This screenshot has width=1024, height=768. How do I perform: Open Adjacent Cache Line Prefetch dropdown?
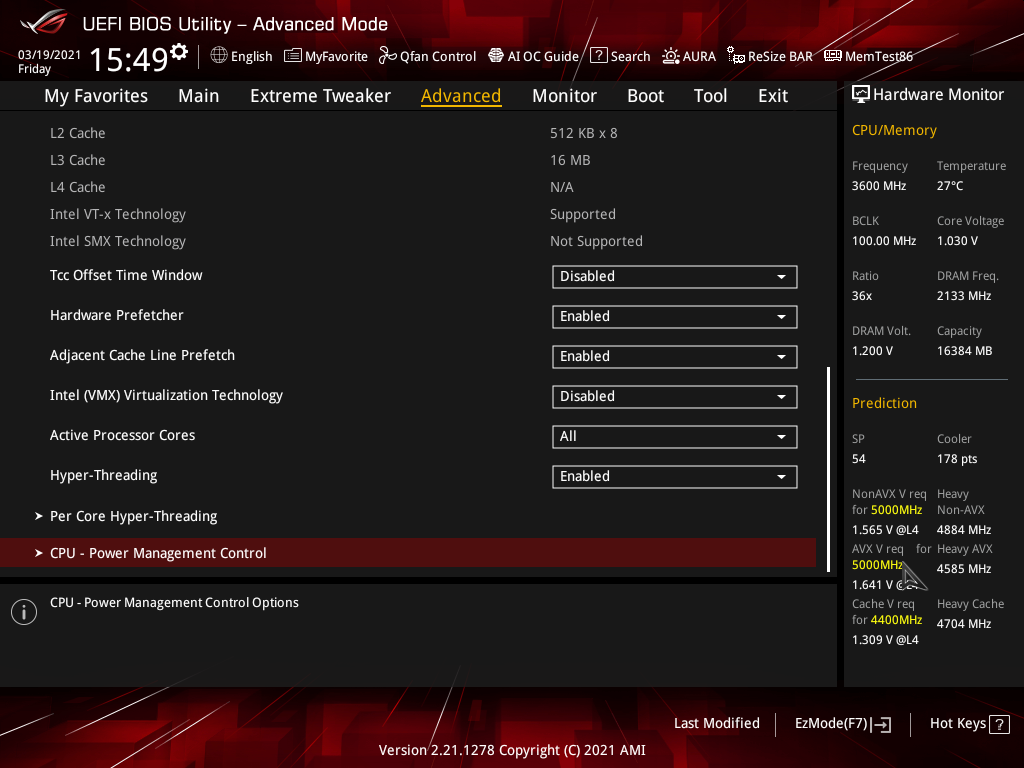675,357
